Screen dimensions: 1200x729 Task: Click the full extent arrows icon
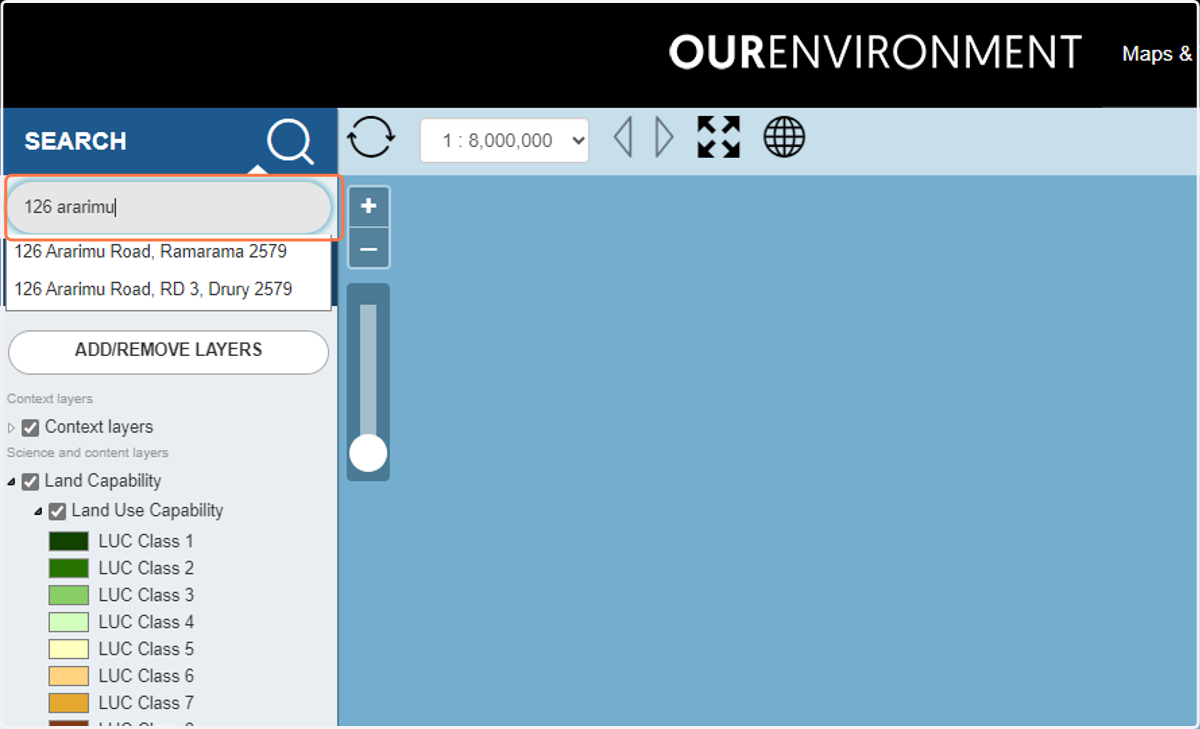coord(719,137)
